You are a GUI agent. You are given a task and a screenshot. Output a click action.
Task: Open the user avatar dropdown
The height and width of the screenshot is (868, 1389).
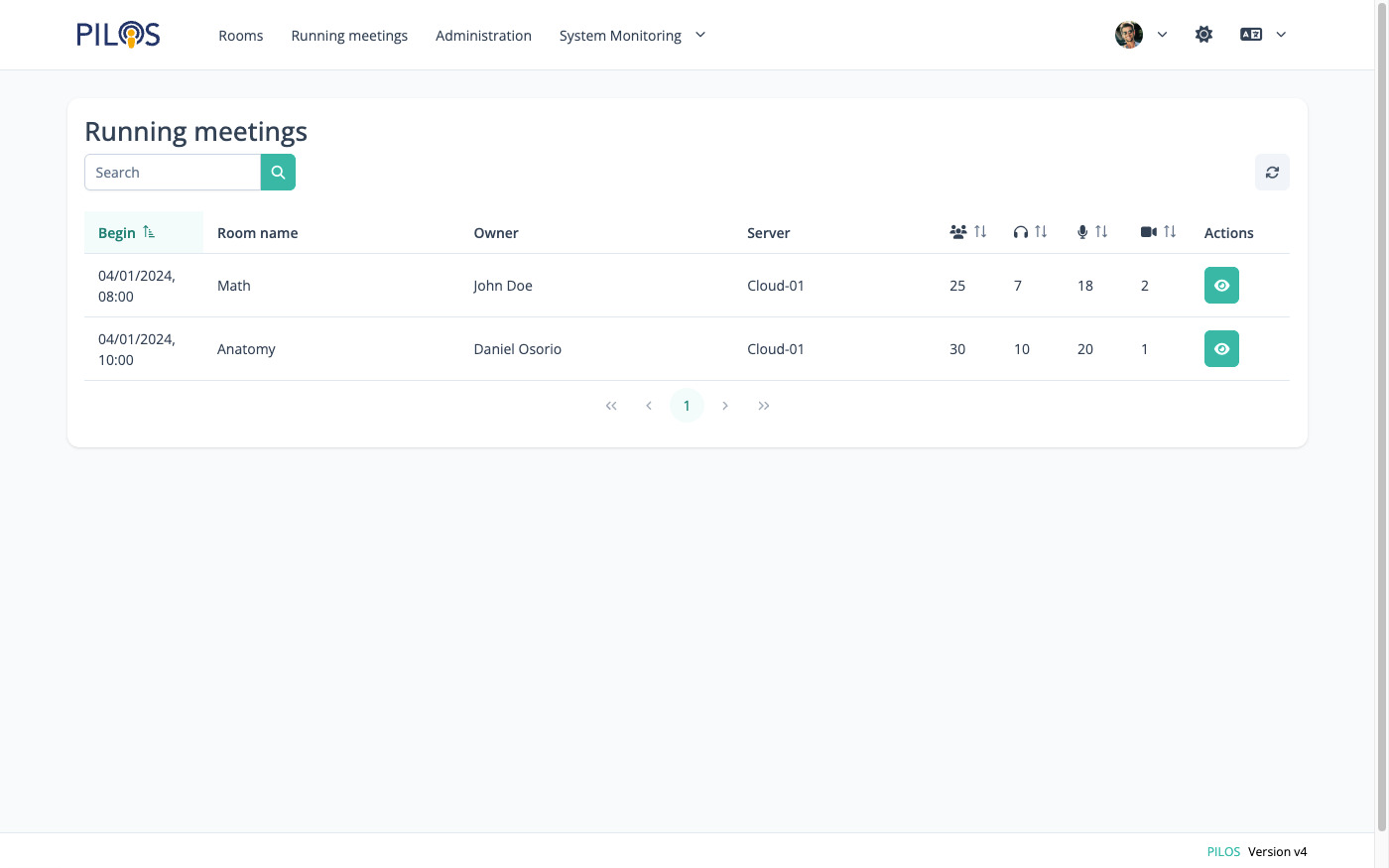click(1141, 35)
